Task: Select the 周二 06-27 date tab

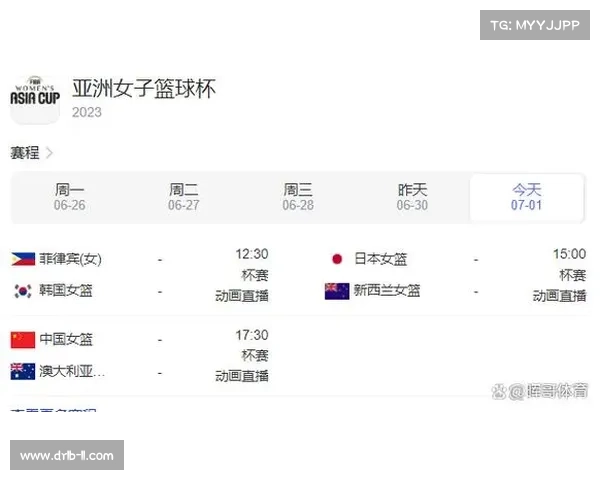Action: click(184, 197)
